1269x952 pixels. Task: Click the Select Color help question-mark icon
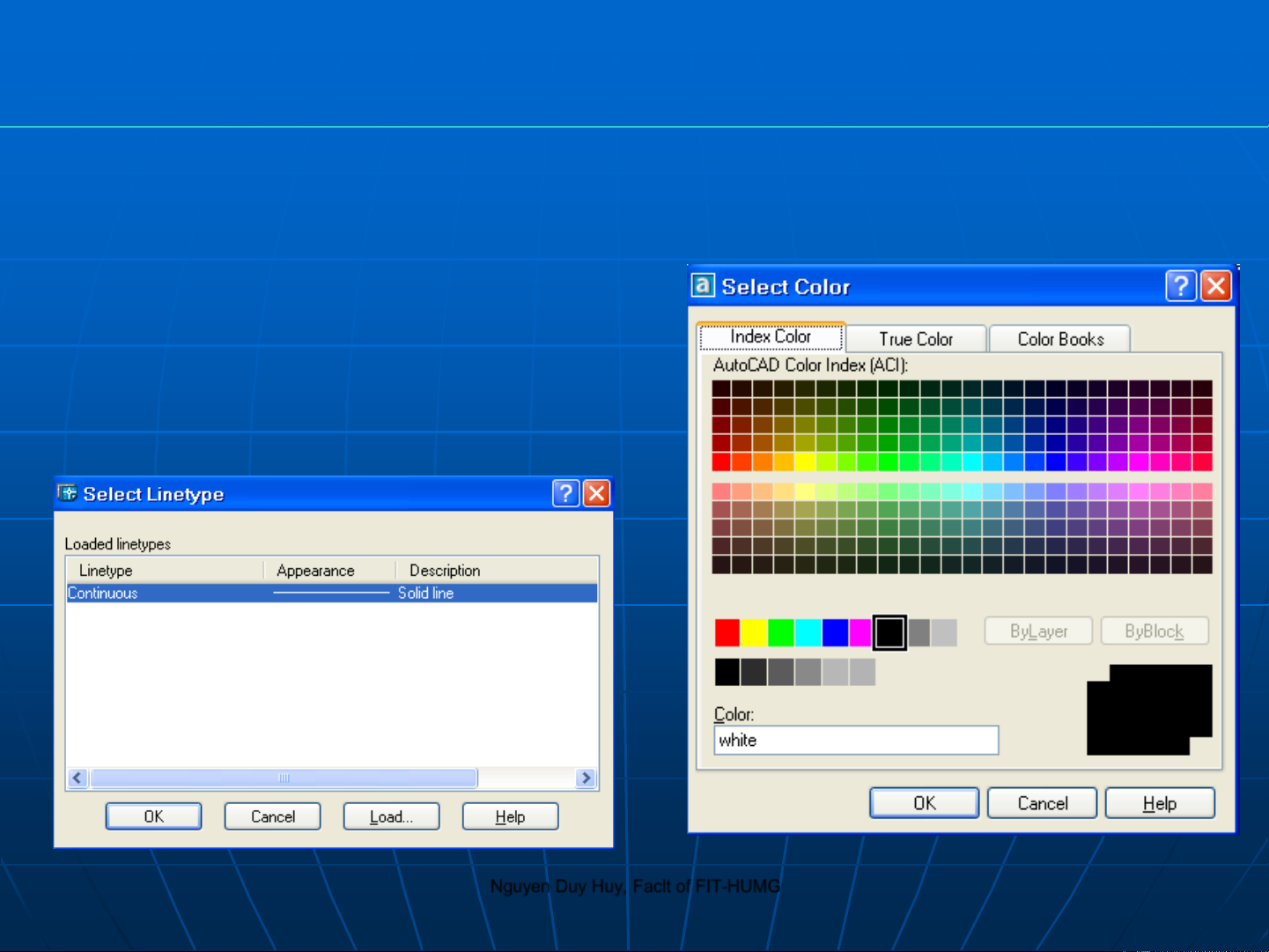click(x=1181, y=286)
